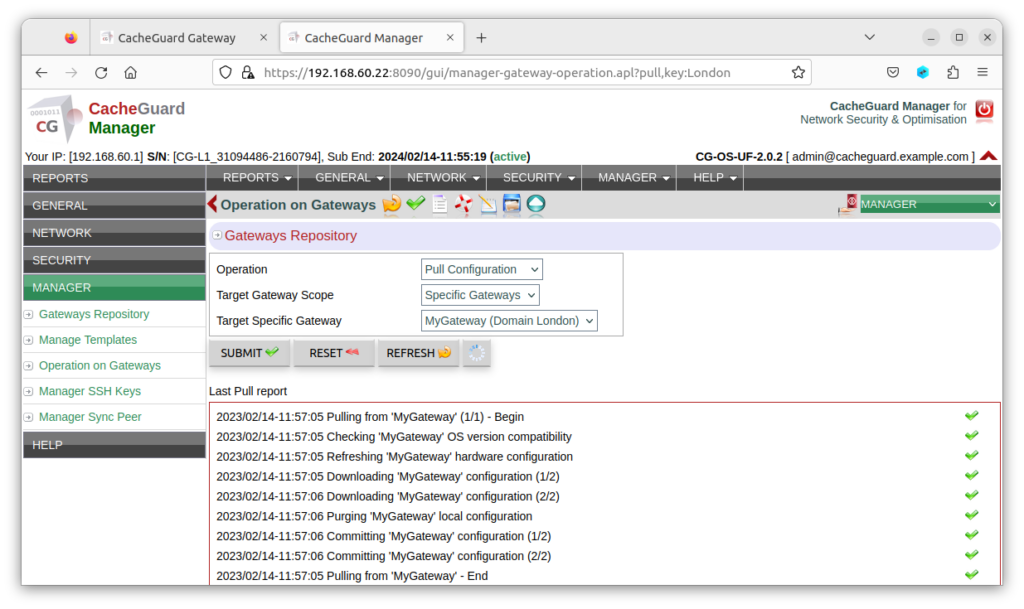Image resolution: width=1024 pixels, height=609 pixels.
Task: Click the Firefox view icon in the tab bar
Action: tap(71, 38)
